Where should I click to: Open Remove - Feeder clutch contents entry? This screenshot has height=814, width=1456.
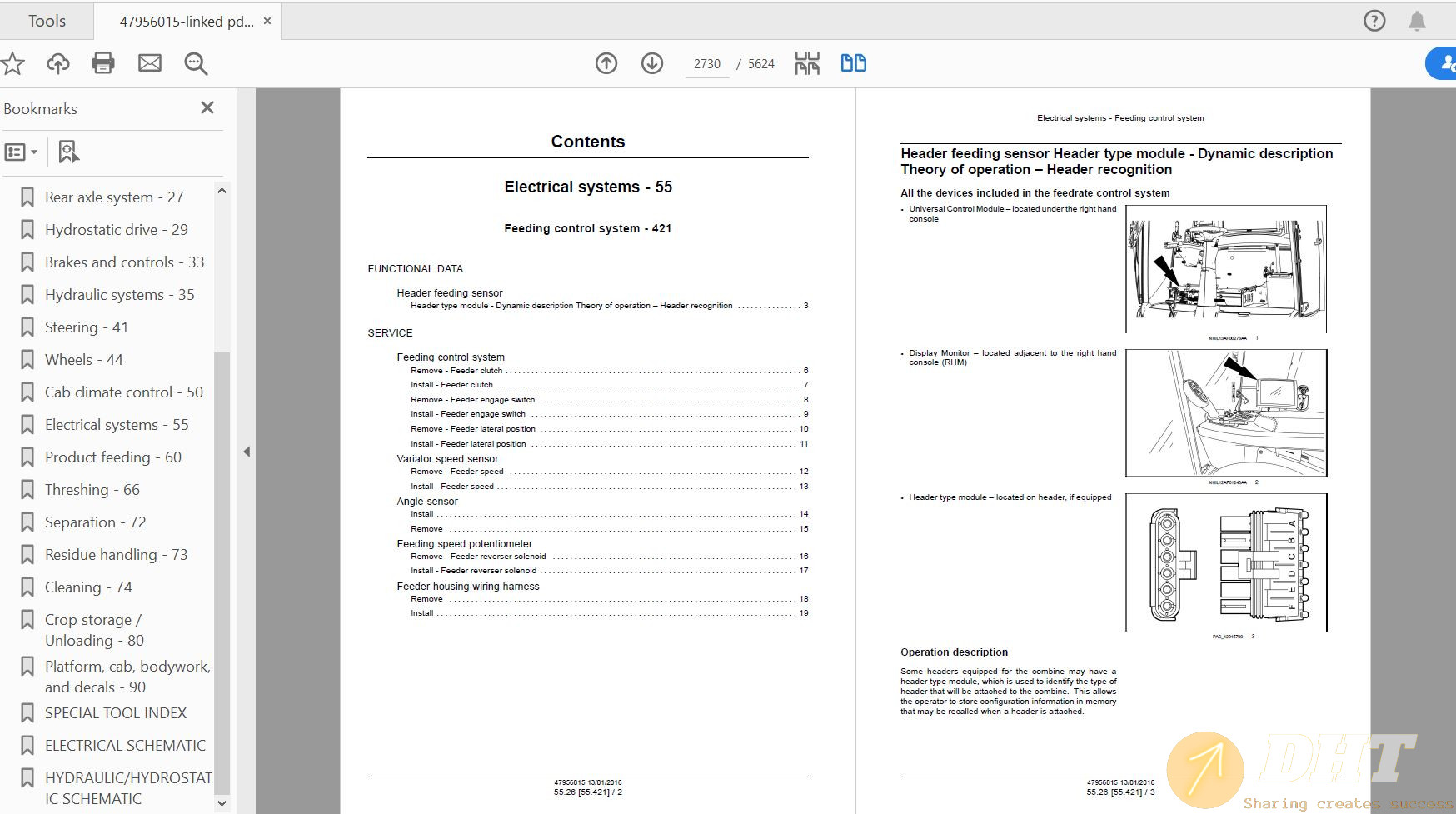click(609, 371)
